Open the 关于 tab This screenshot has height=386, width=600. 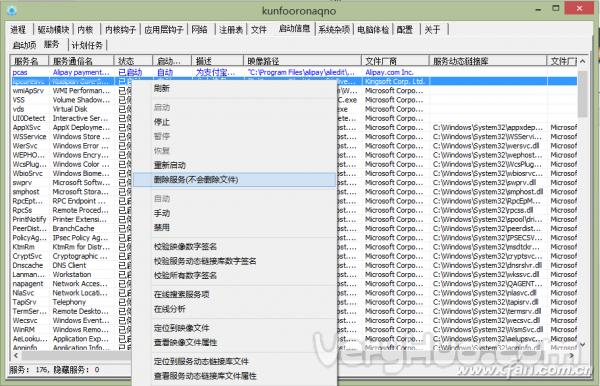(x=432, y=29)
